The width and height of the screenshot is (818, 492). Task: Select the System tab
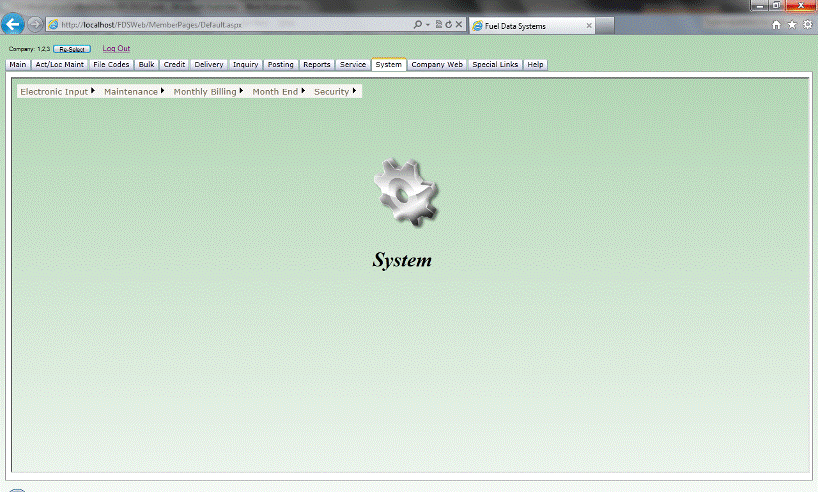pyautogui.click(x=389, y=65)
